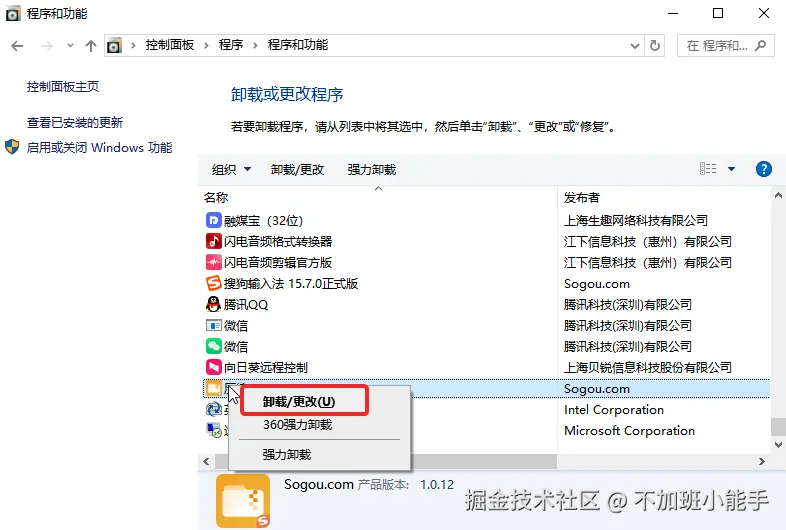Select the 向日葵远程控制 icon

tap(214, 368)
